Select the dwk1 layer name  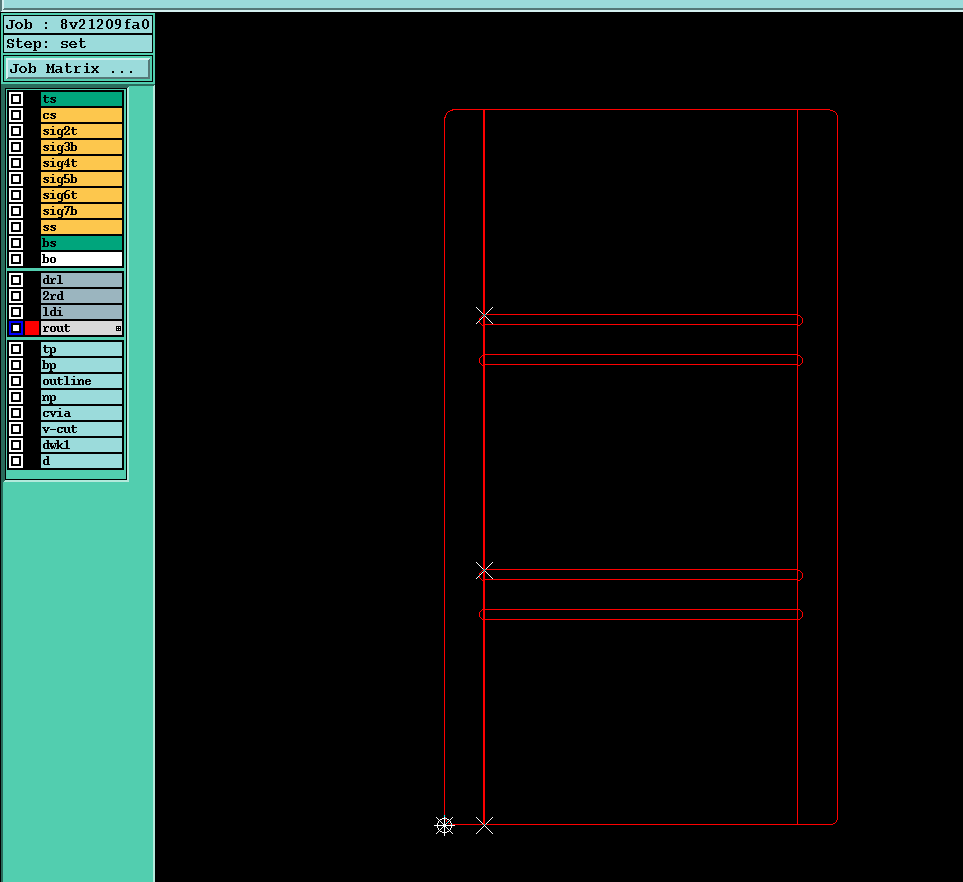[x=82, y=445]
